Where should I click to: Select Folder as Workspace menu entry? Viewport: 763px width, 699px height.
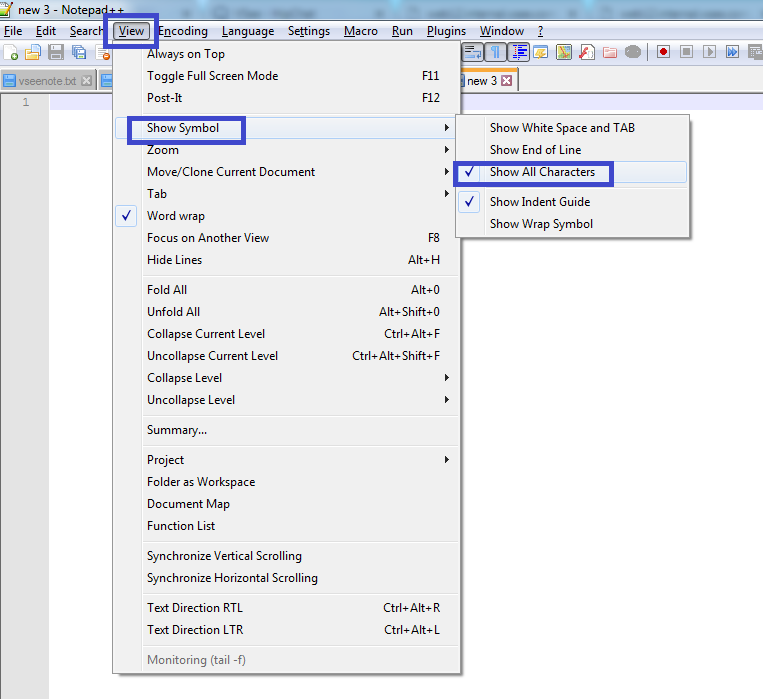click(287, 482)
